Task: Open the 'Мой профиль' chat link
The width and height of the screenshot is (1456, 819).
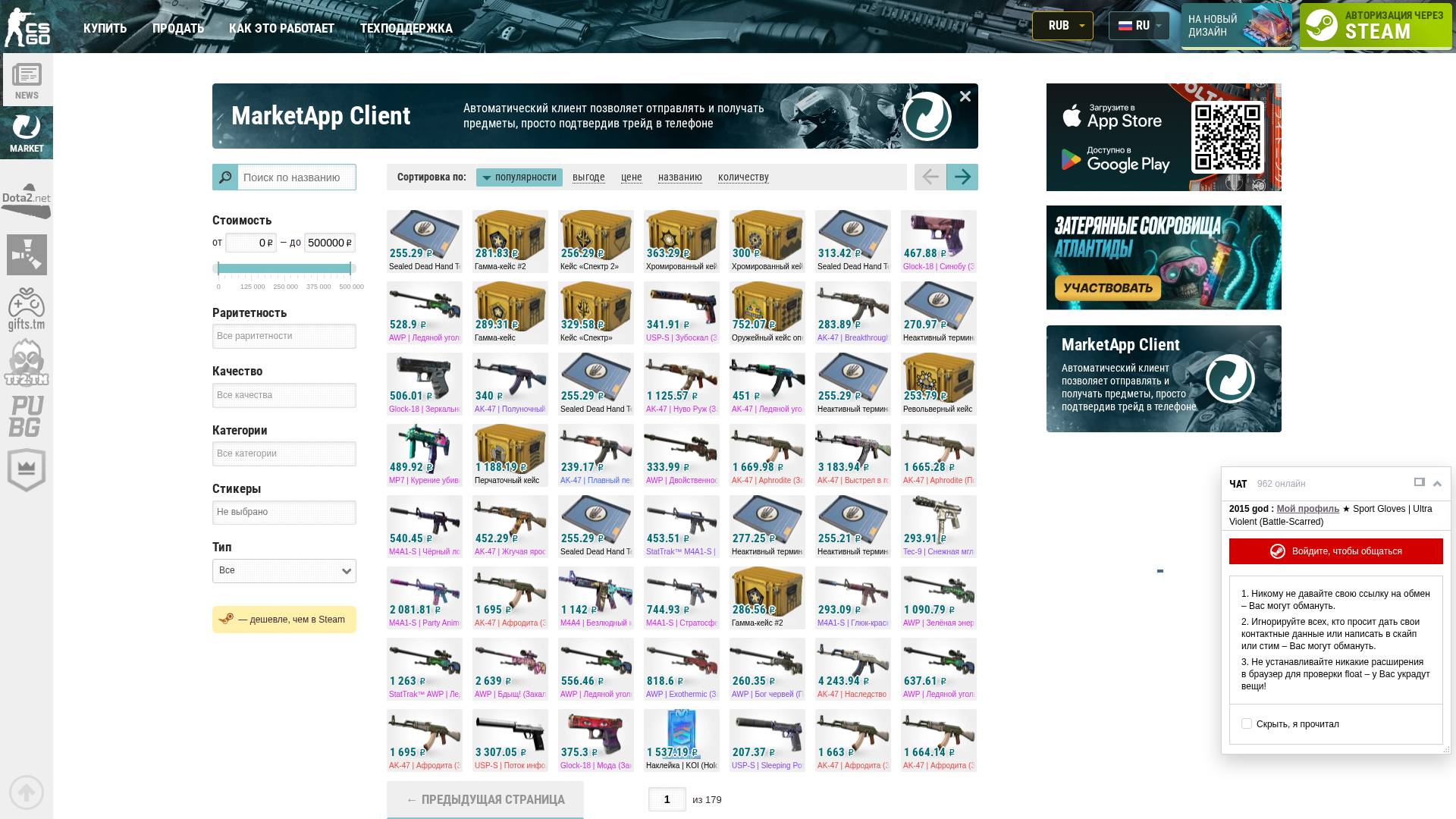Action: (x=1308, y=509)
